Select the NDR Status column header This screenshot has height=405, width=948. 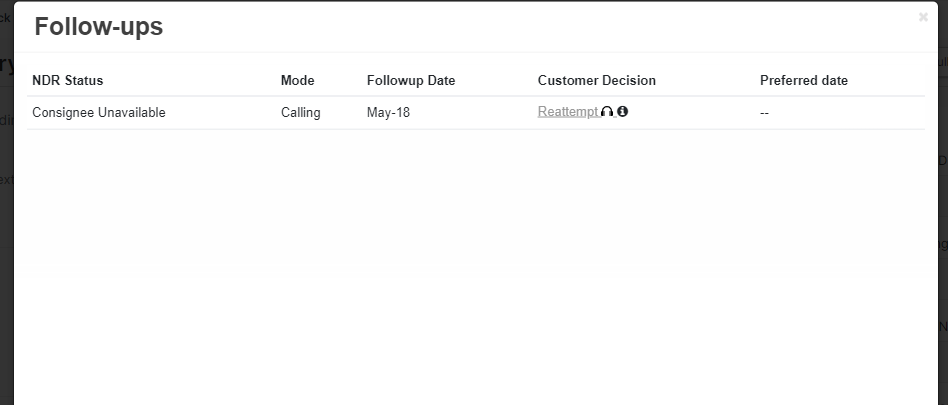click(68, 80)
